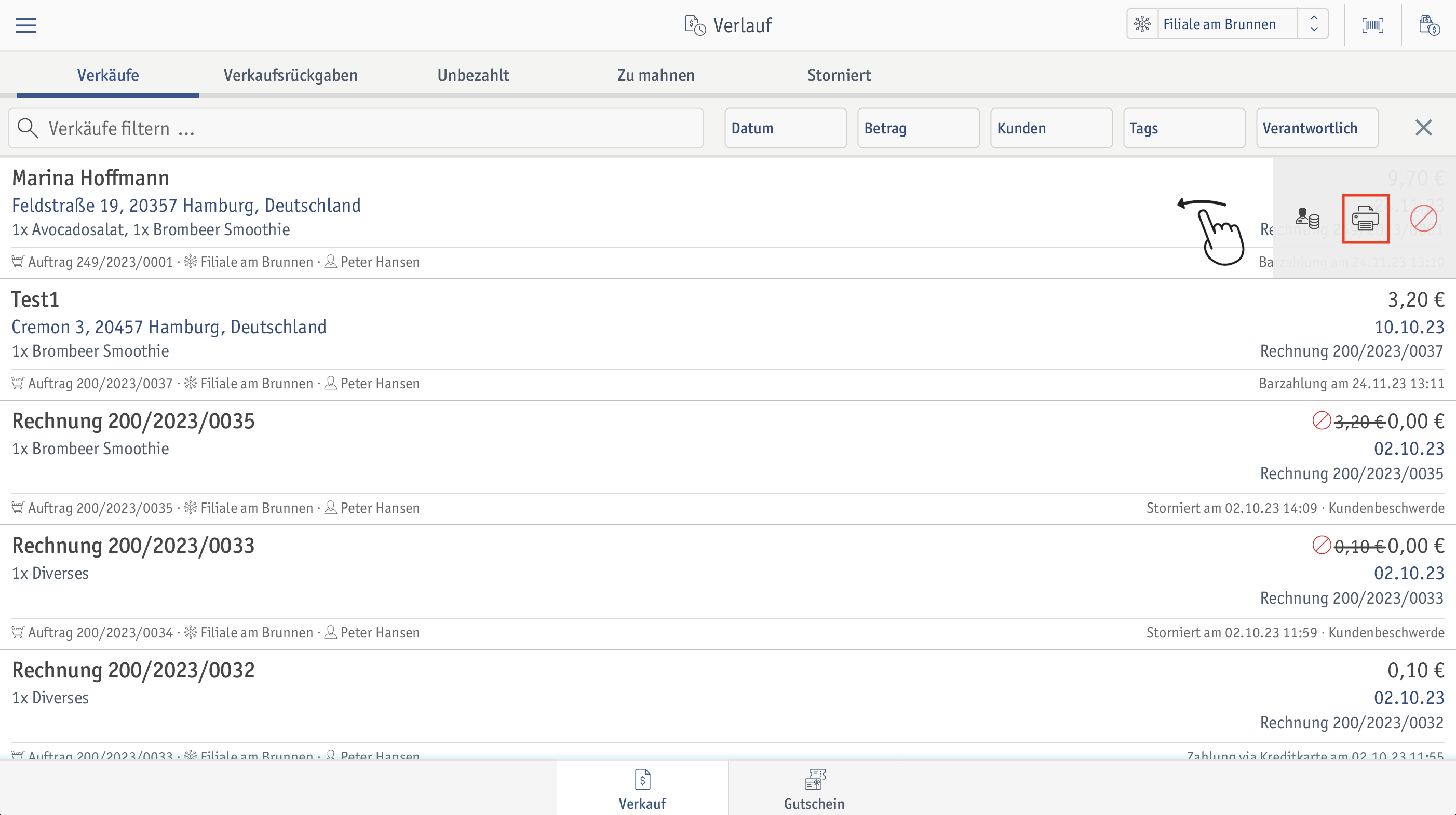Click the 0,10 € amount on Rechnung 200/2023/0032
This screenshot has height=815, width=1456.
pos(1416,670)
